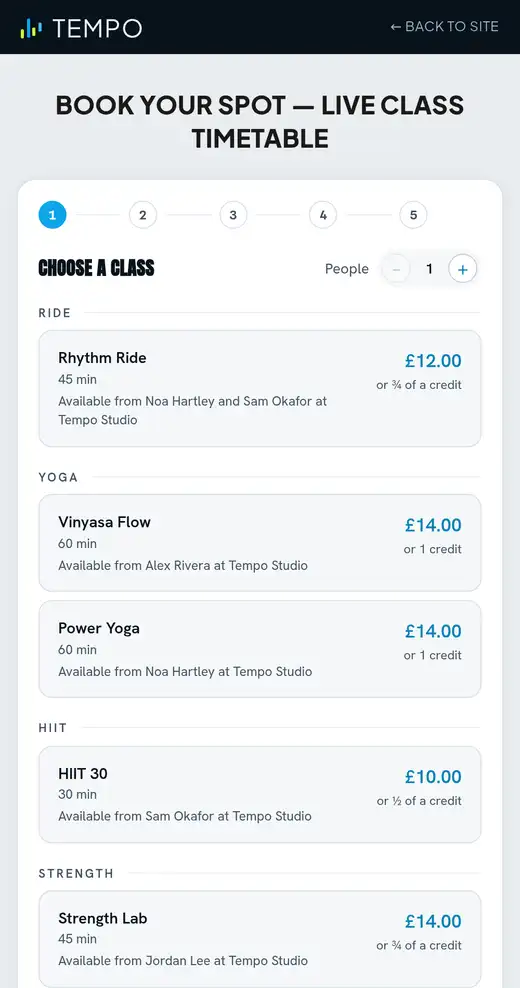The width and height of the screenshot is (520, 988).
Task: Click the TEMPO brand wordmark
Action: pyautogui.click(x=97, y=28)
